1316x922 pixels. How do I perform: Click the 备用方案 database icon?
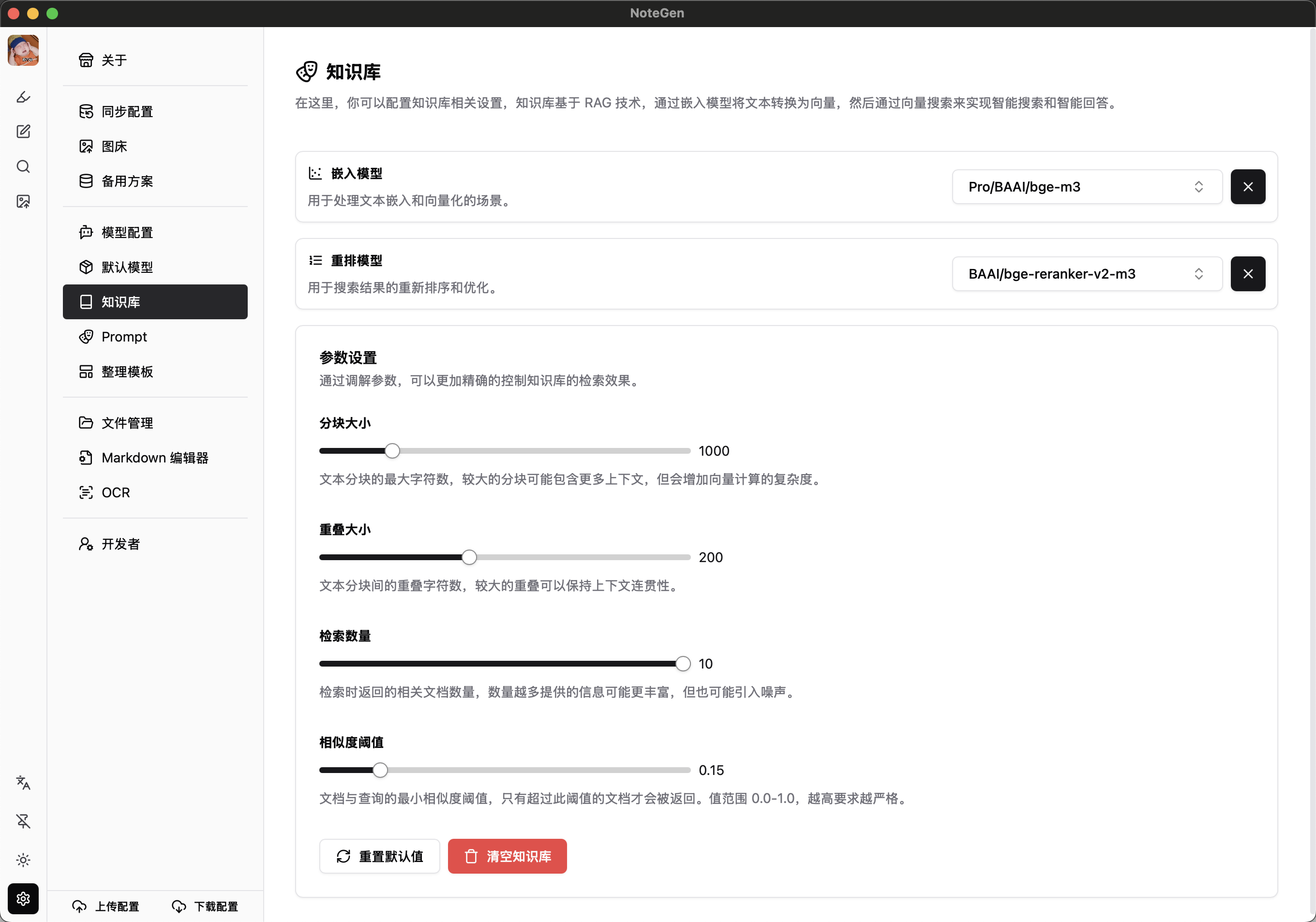tap(86, 181)
